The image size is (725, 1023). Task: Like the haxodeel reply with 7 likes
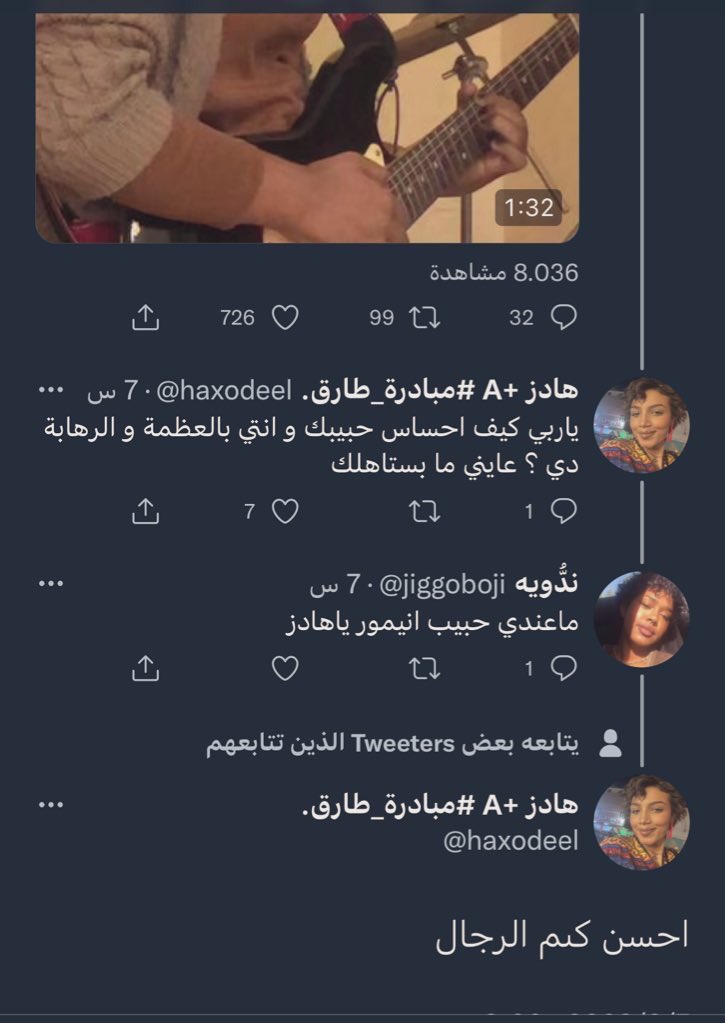(285, 512)
